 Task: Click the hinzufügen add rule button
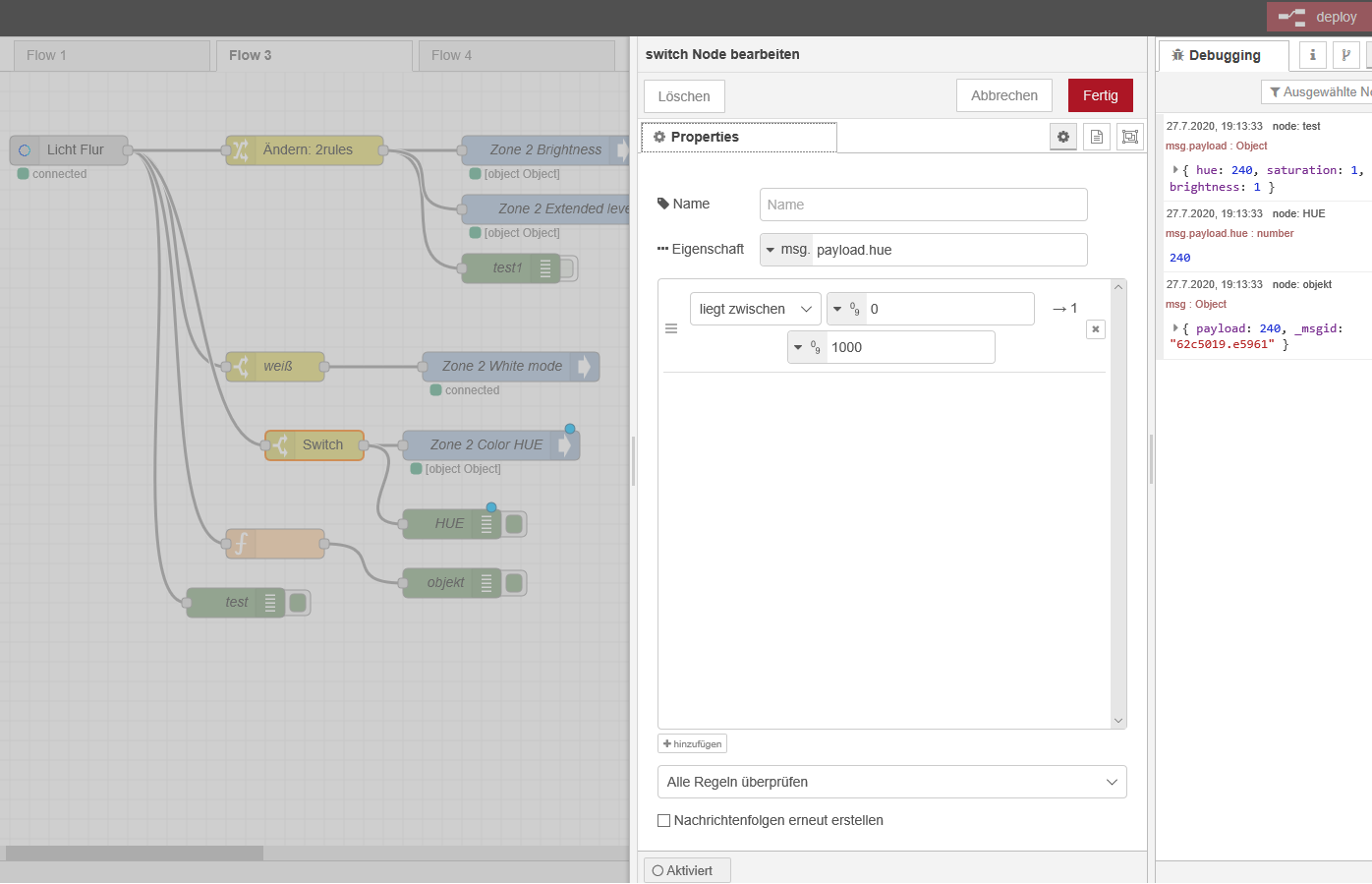coord(693,744)
